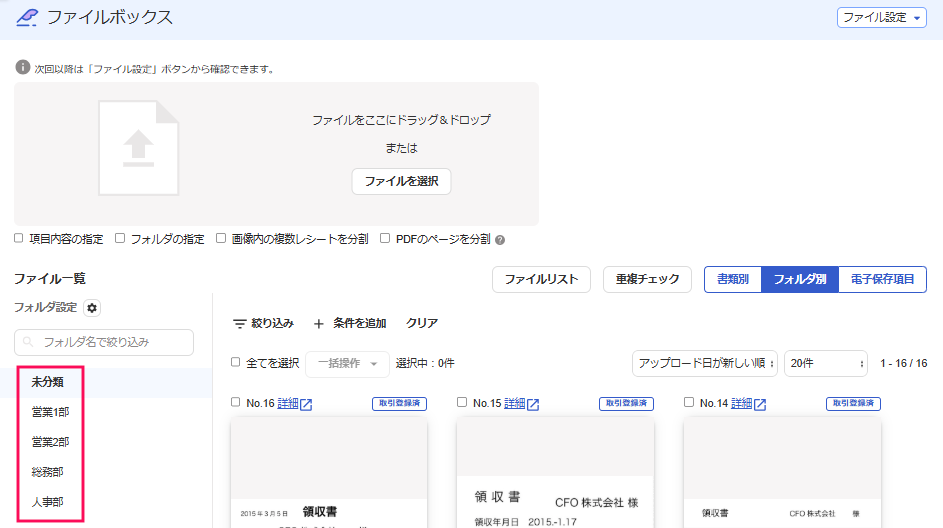The image size is (943, 528).
Task: Open the ファイル設定 dropdown
Action: (882, 17)
